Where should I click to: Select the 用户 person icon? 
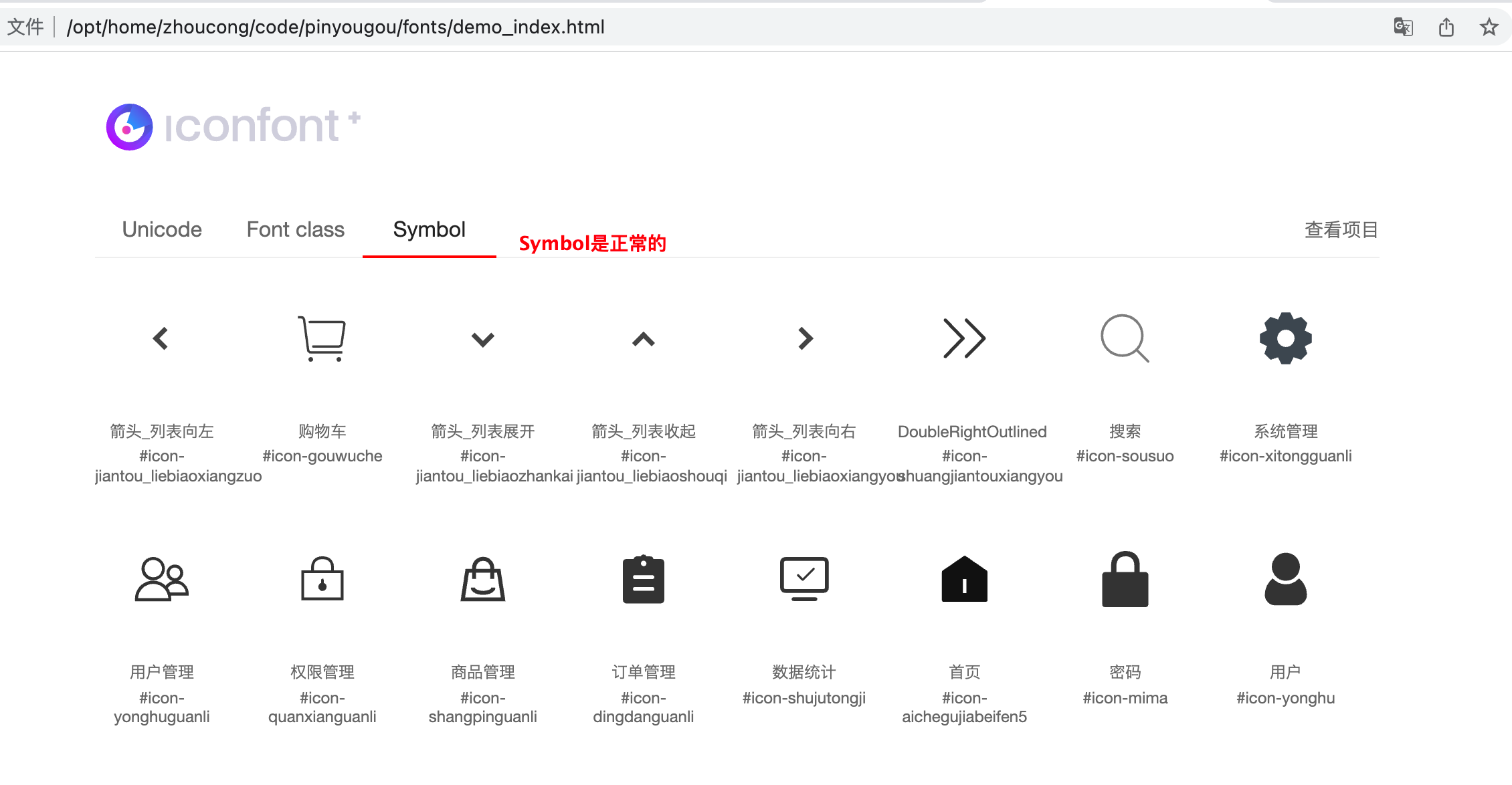click(x=1285, y=580)
